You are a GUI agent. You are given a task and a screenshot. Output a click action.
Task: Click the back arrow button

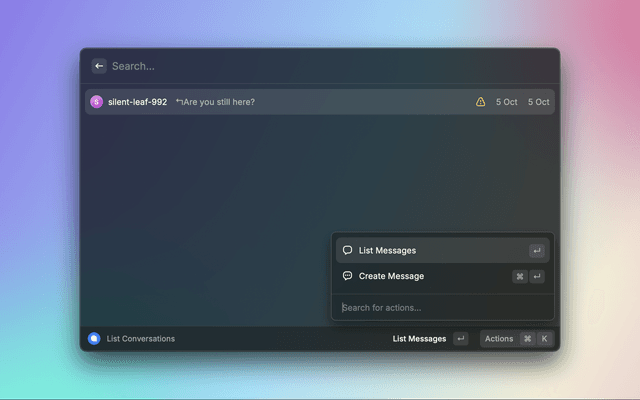[x=99, y=66]
